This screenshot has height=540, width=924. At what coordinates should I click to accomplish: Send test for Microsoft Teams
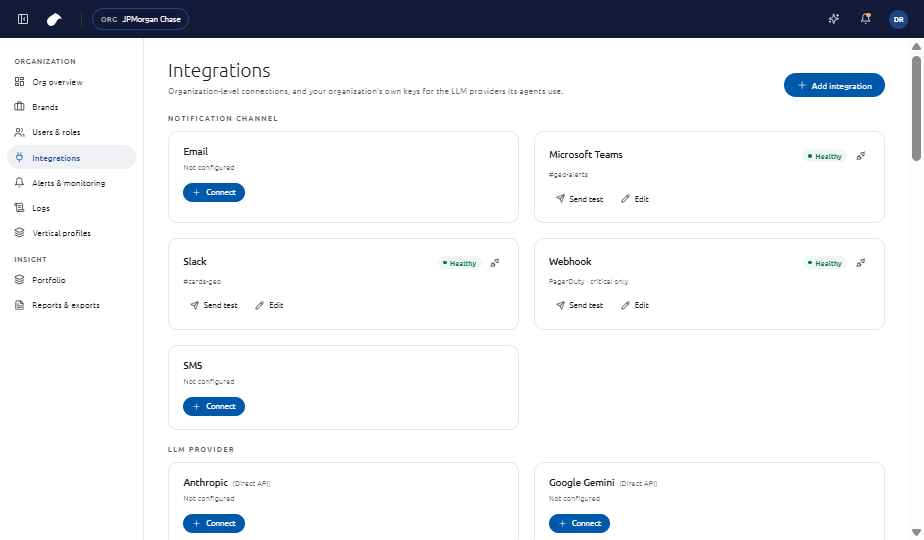click(x=579, y=199)
